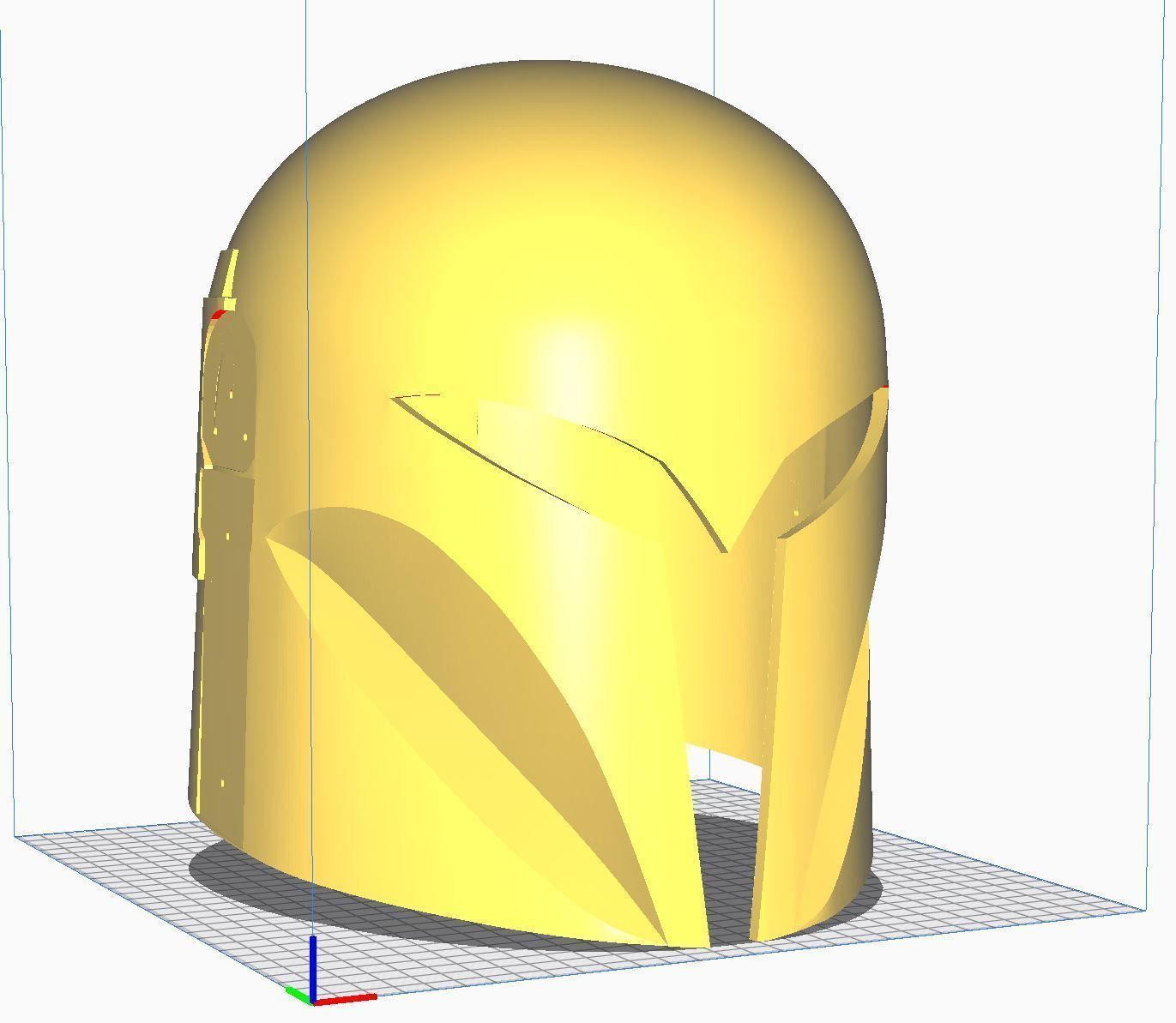The height and width of the screenshot is (1023, 1176).
Task: Select the yellow helmet model
Action: (538, 504)
